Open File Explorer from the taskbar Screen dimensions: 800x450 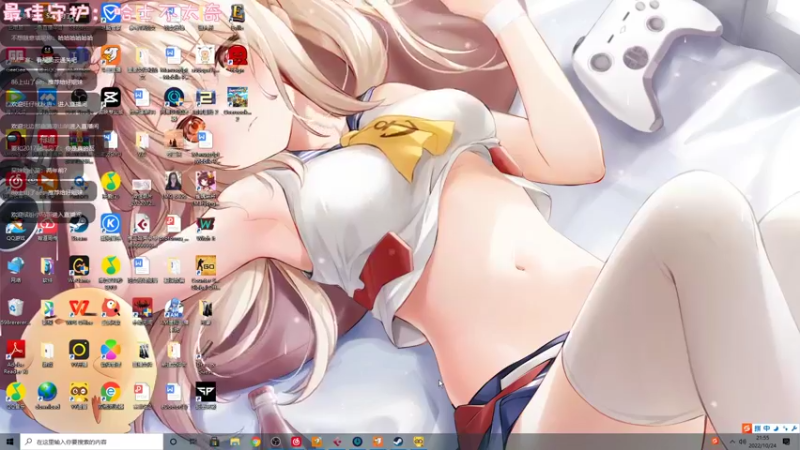click(x=235, y=441)
